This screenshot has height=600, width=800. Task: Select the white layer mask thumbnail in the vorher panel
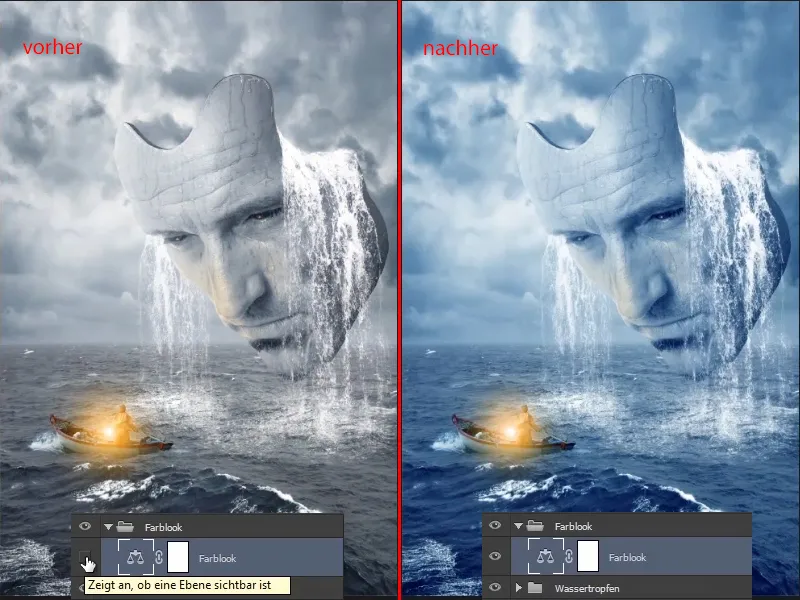(178, 557)
